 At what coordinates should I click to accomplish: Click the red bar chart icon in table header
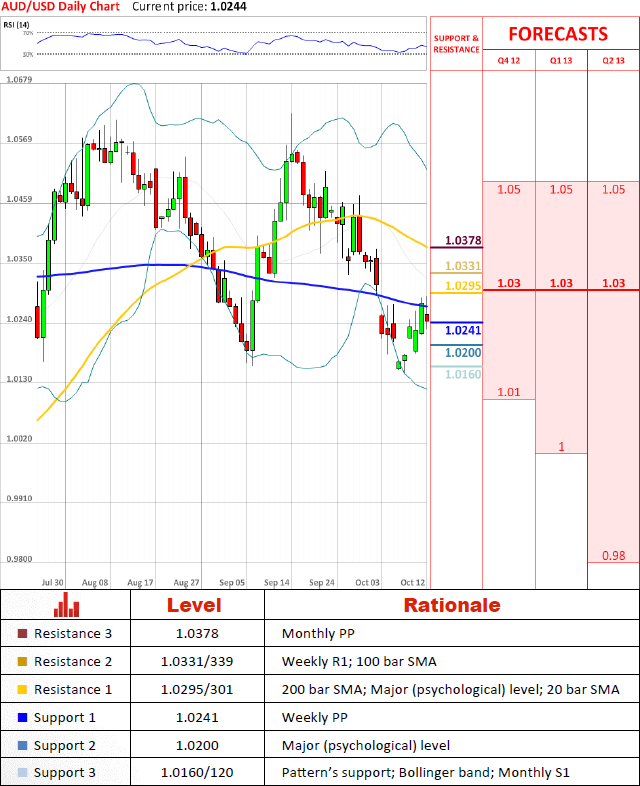[67, 605]
